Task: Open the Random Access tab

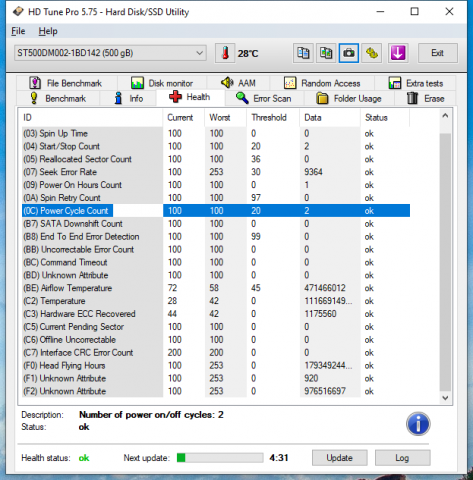Action: pos(322,83)
